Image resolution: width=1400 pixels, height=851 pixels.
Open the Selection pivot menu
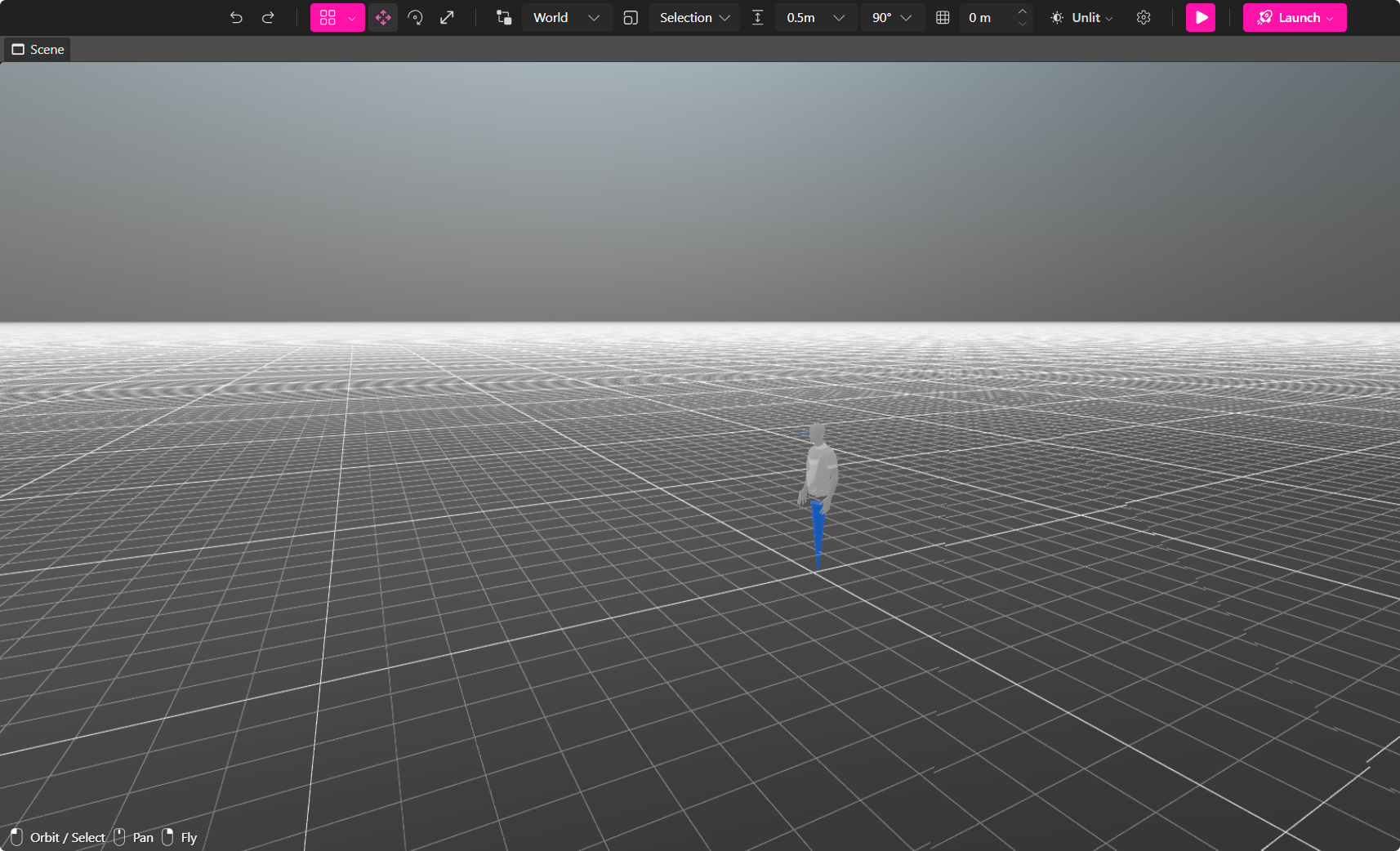[693, 17]
